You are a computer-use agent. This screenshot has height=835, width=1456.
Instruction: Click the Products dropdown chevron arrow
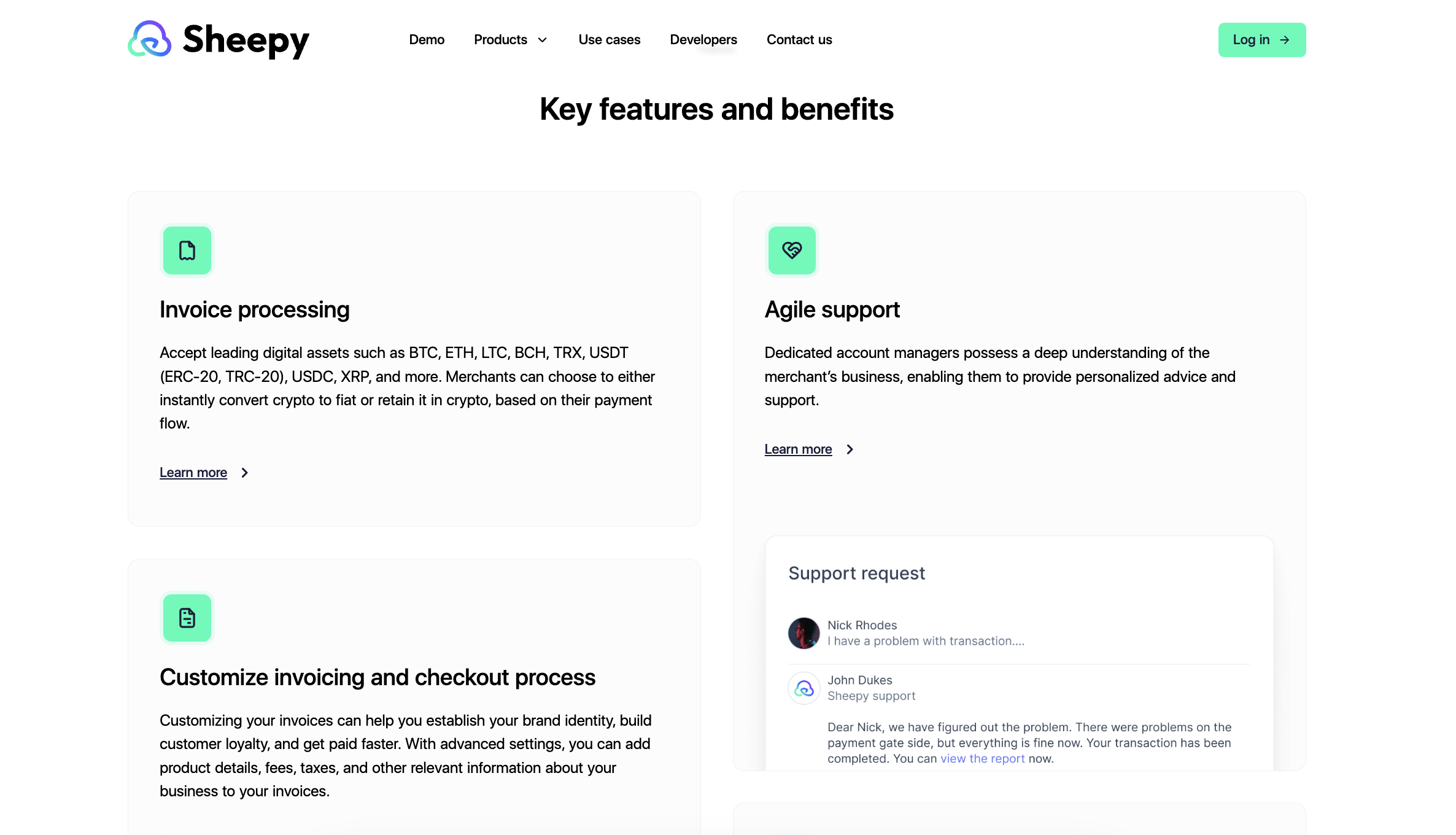coord(543,40)
